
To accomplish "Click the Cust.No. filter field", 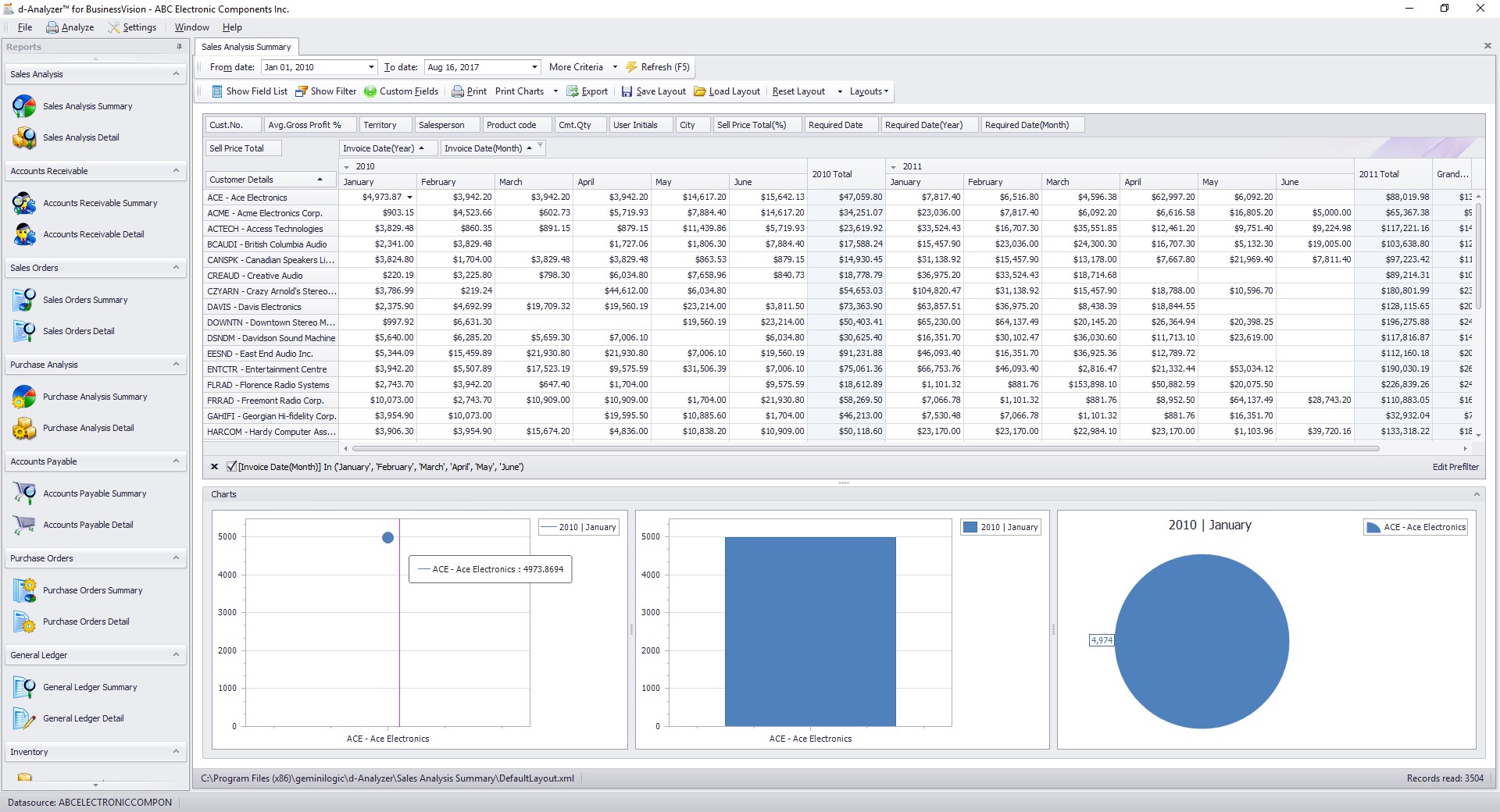I will (233, 125).
